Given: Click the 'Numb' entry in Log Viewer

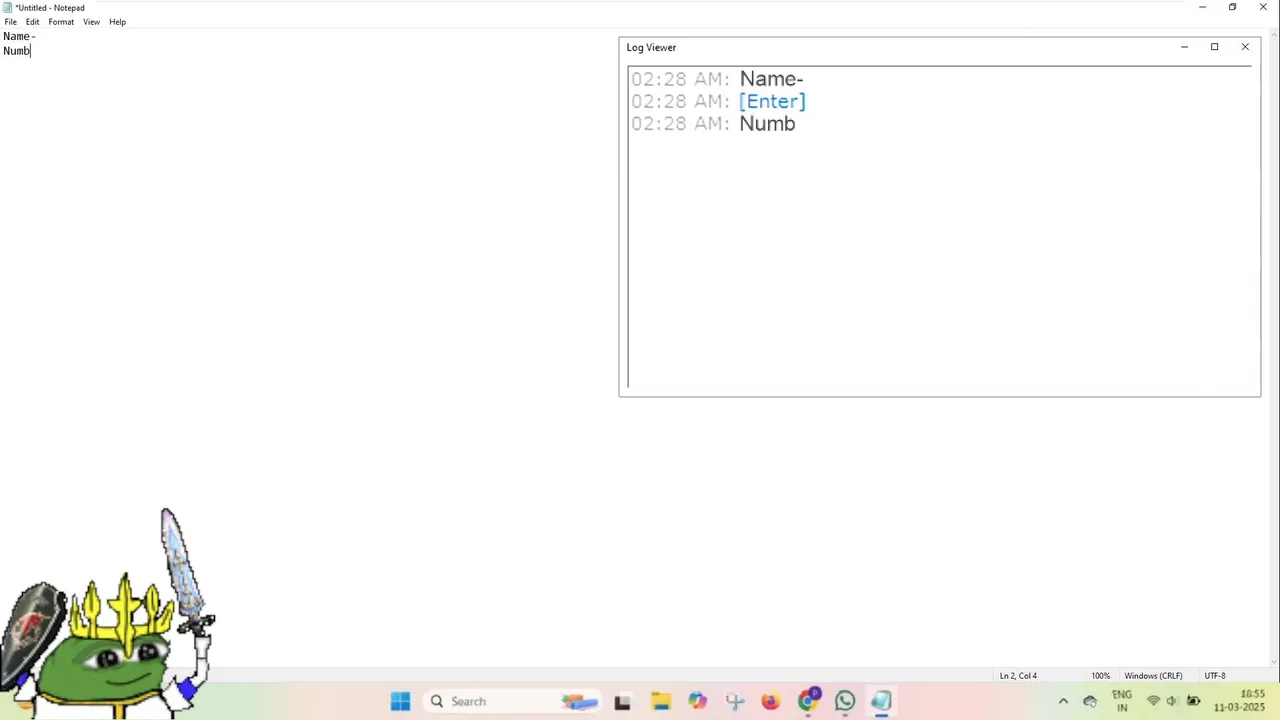Looking at the screenshot, I should point(767,124).
